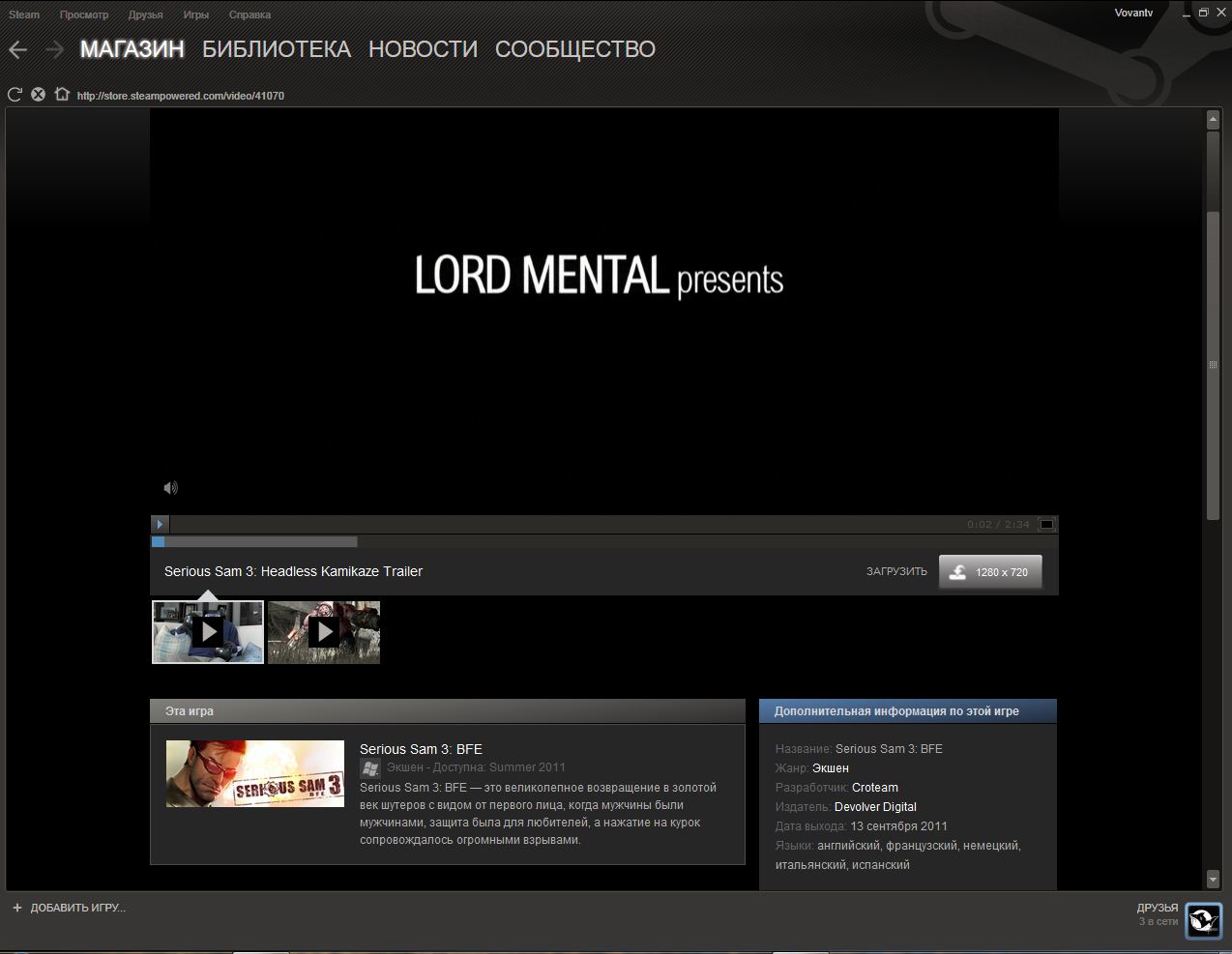Go back with the left arrow
This screenshot has height=954, width=1232.
click(17, 49)
